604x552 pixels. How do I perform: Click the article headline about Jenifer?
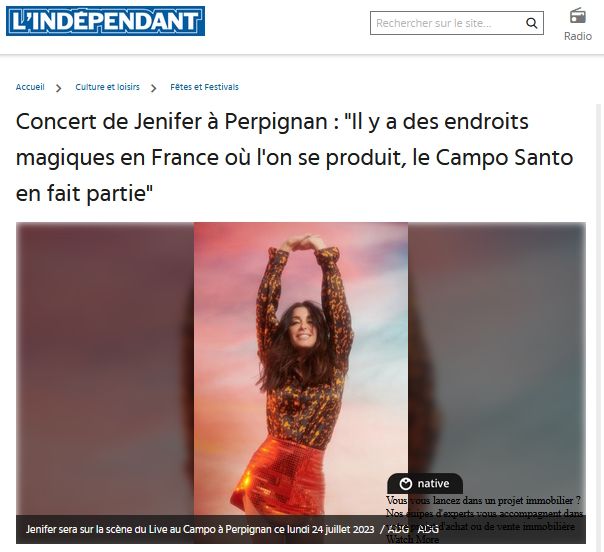click(x=294, y=157)
